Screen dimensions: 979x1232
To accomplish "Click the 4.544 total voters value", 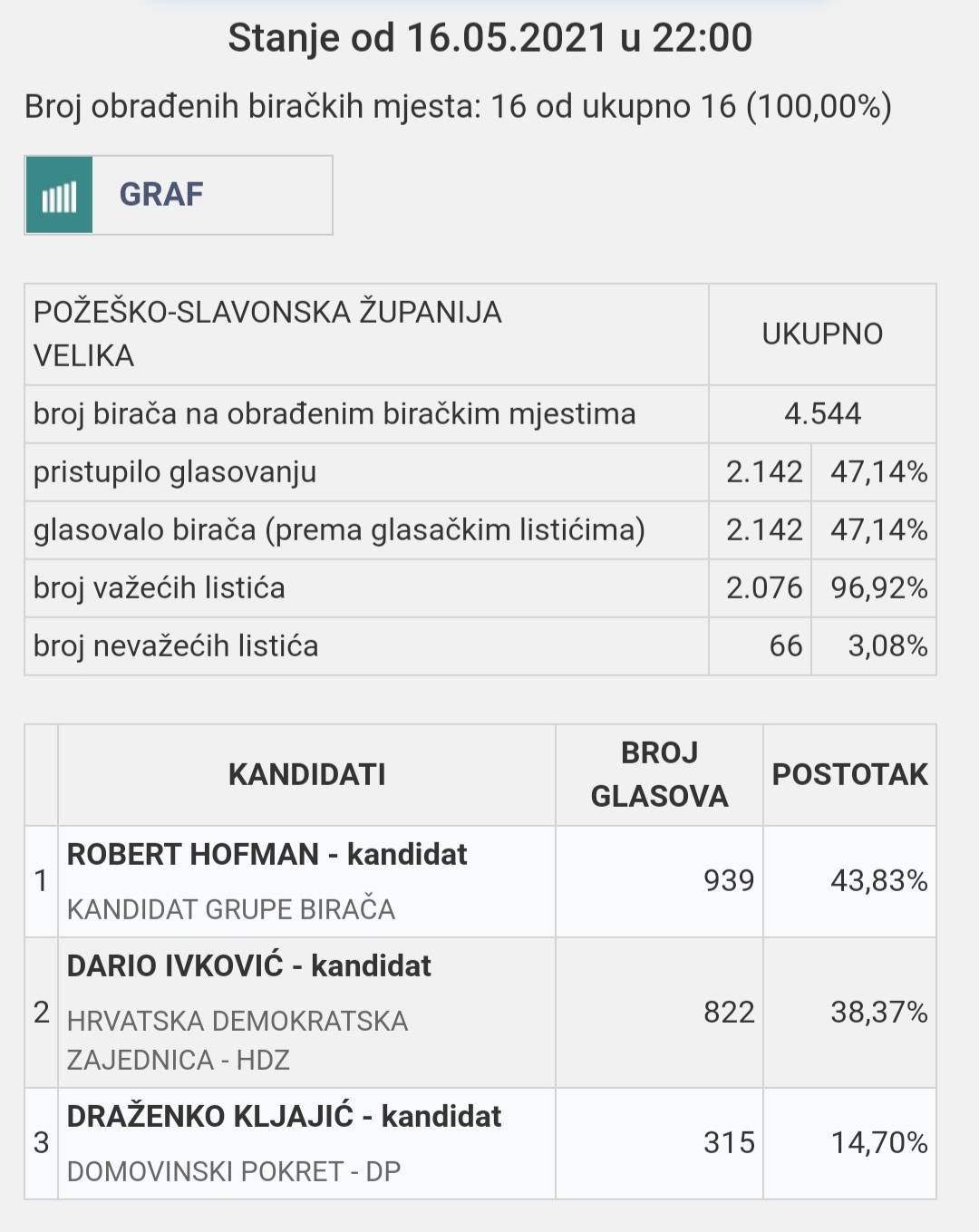I will click(x=822, y=414).
